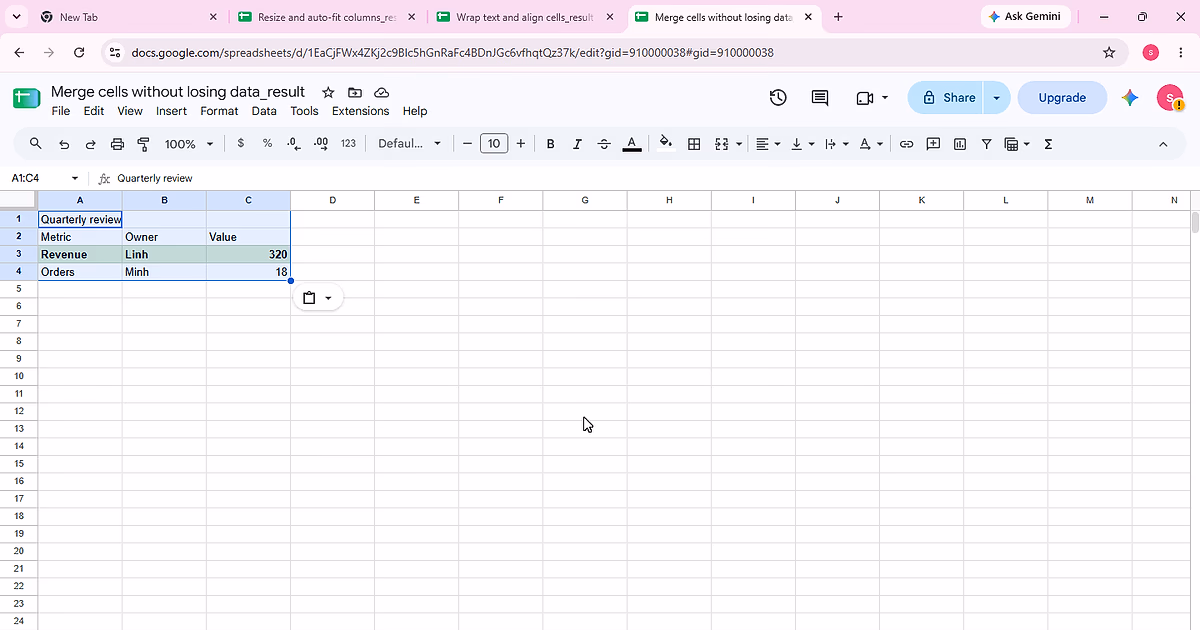Hide the menus with collapse chevron

pos(1163,144)
